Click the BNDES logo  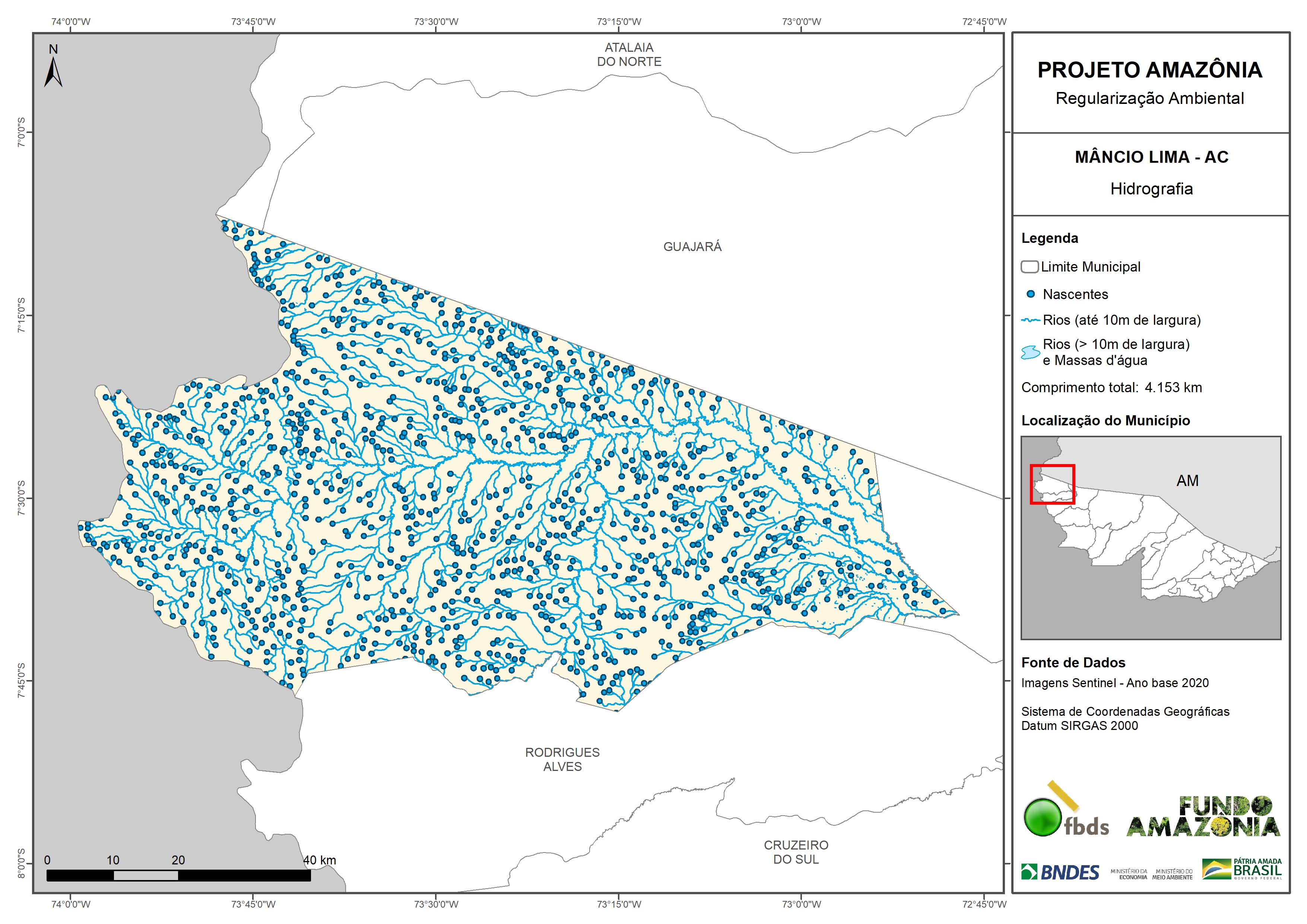(x=1060, y=872)
